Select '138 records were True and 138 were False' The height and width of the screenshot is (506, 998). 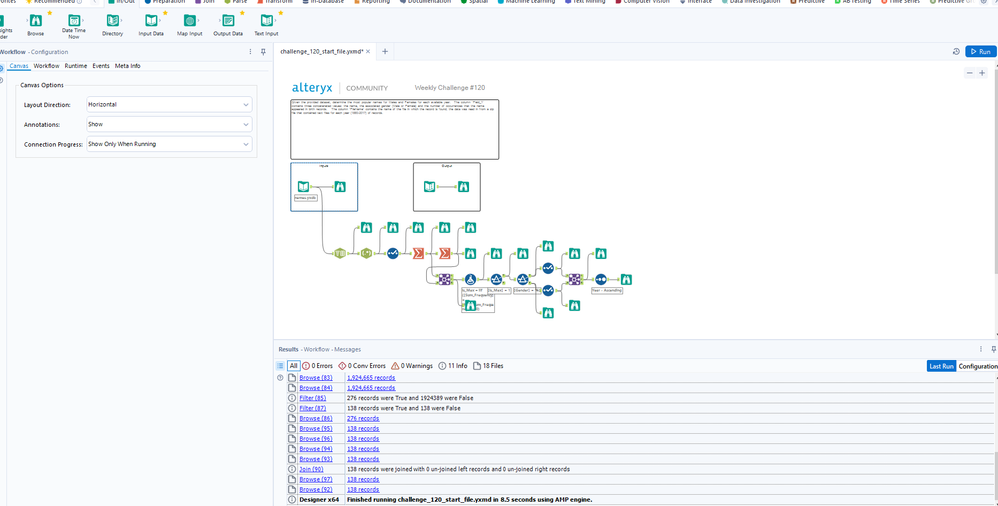pyautogui.click(x=404, y=408)
